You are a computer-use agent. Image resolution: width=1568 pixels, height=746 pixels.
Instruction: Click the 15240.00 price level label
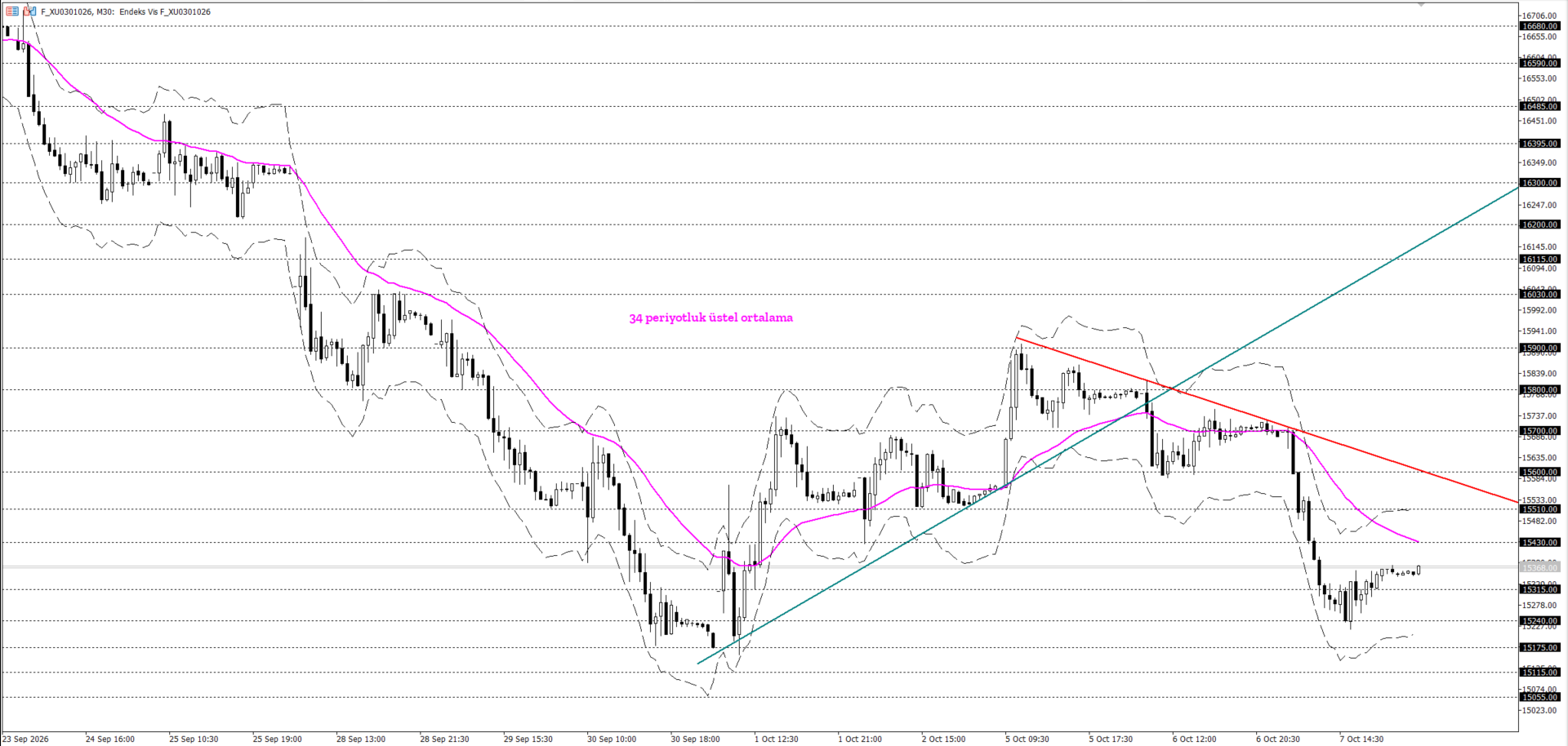click(x=1539, y=620)
